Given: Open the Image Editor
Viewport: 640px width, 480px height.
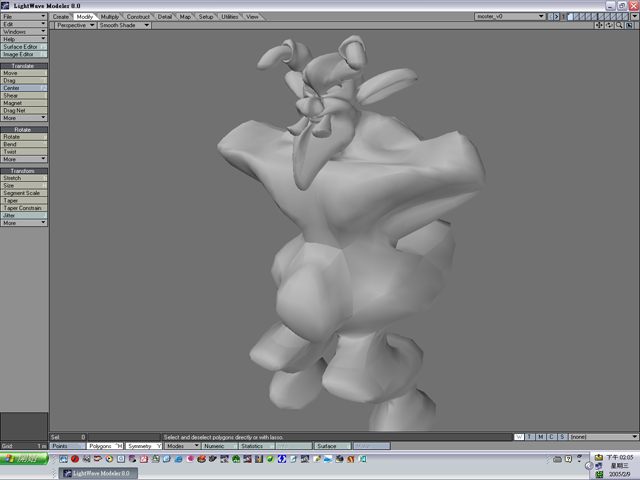Looking at the screenshot, I should [x=24, y=54].
